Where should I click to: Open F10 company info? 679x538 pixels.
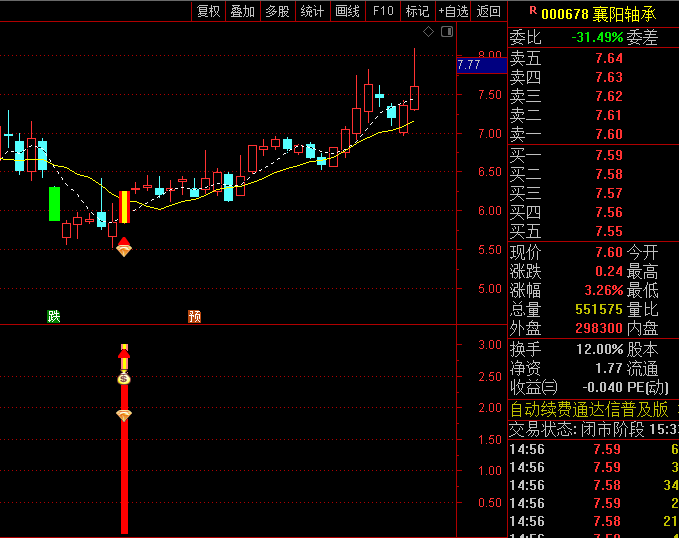(x=383, y=11)
